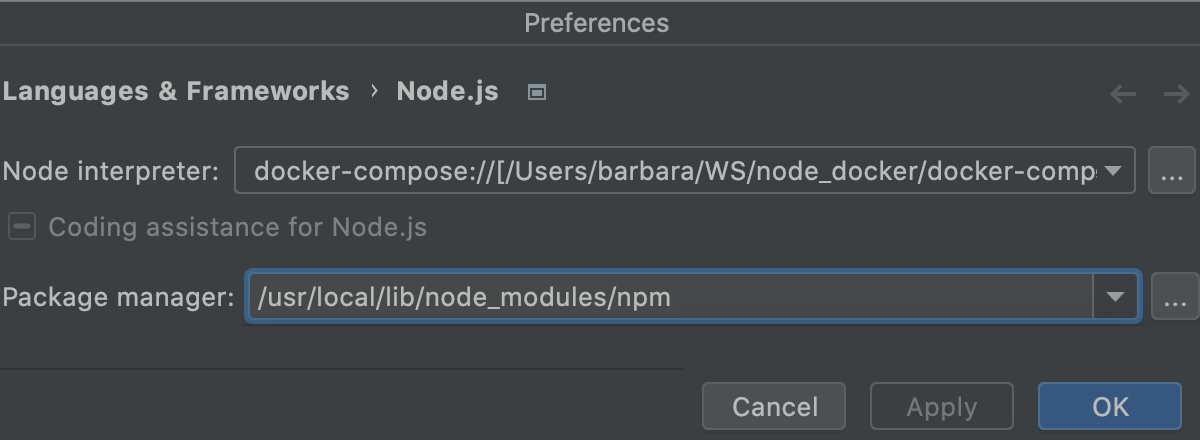Select the docker-compose Node interpreter combo box
The height and width of the screenshot is (440, 1200).
670,171
